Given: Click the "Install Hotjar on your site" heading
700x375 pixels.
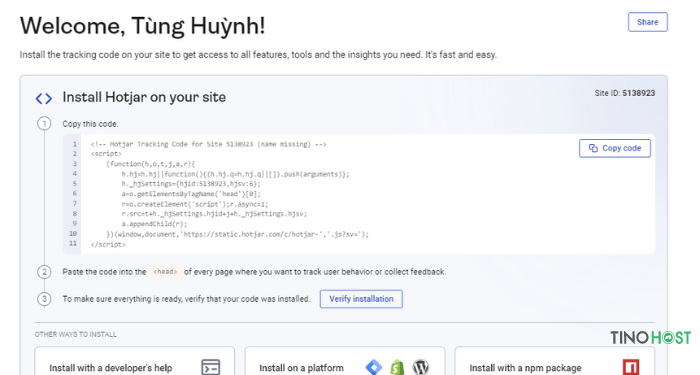Looking at the screenshot, I should [x=144, y=97].
